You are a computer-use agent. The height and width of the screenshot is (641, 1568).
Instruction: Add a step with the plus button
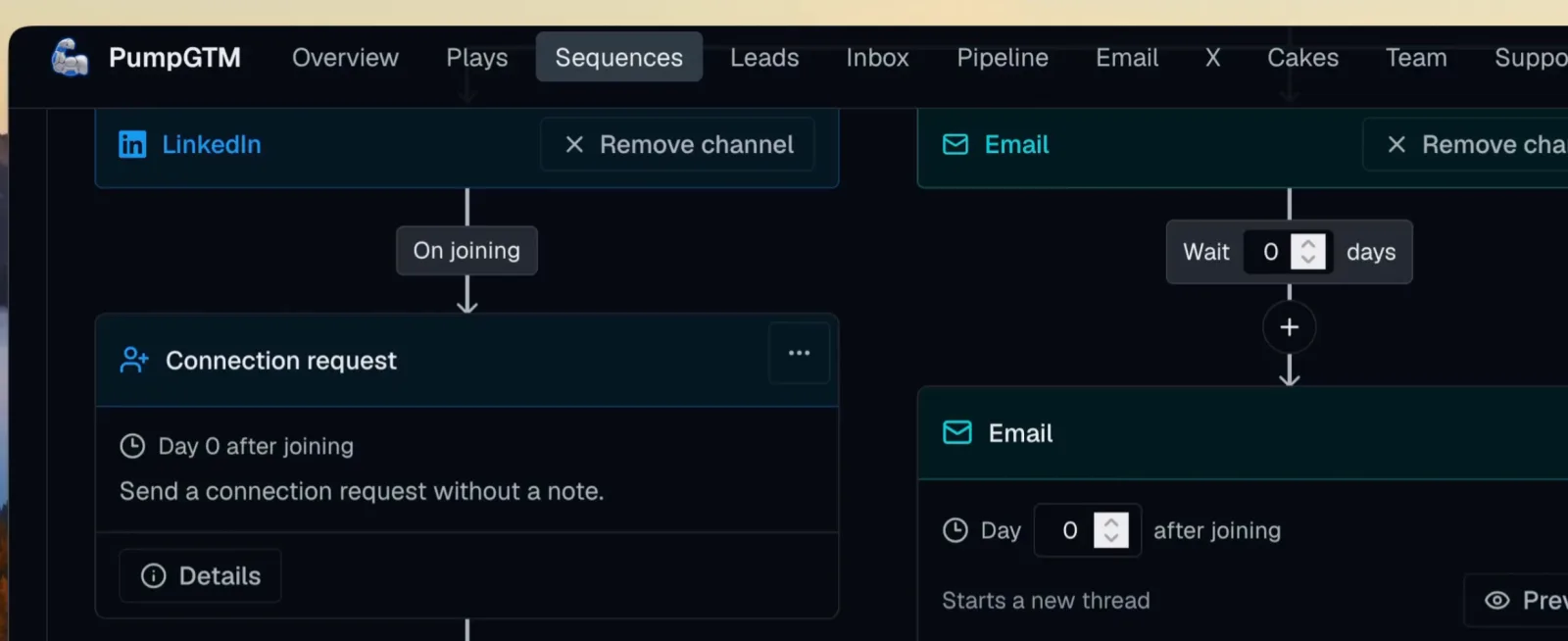pyautogui.click(x=1290, y=327)
